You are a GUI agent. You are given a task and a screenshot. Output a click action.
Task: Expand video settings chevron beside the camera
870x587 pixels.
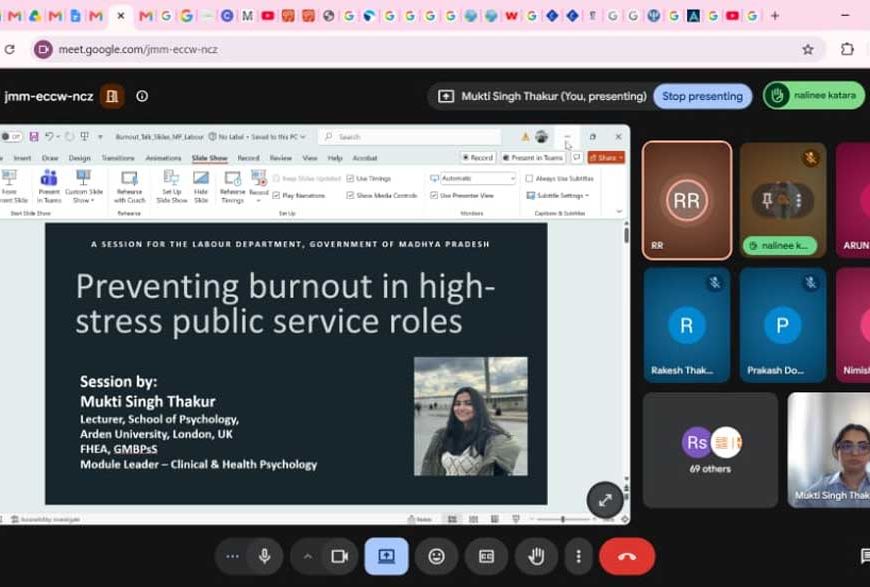[x=308, y=556]
